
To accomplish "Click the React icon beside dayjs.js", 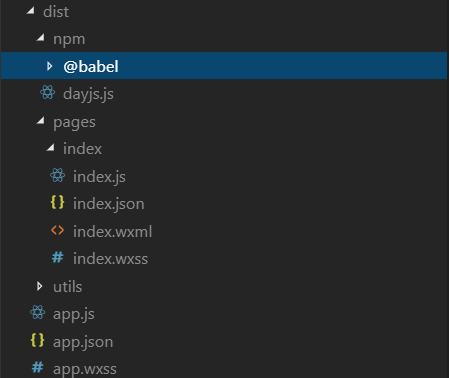I will 48,92.
